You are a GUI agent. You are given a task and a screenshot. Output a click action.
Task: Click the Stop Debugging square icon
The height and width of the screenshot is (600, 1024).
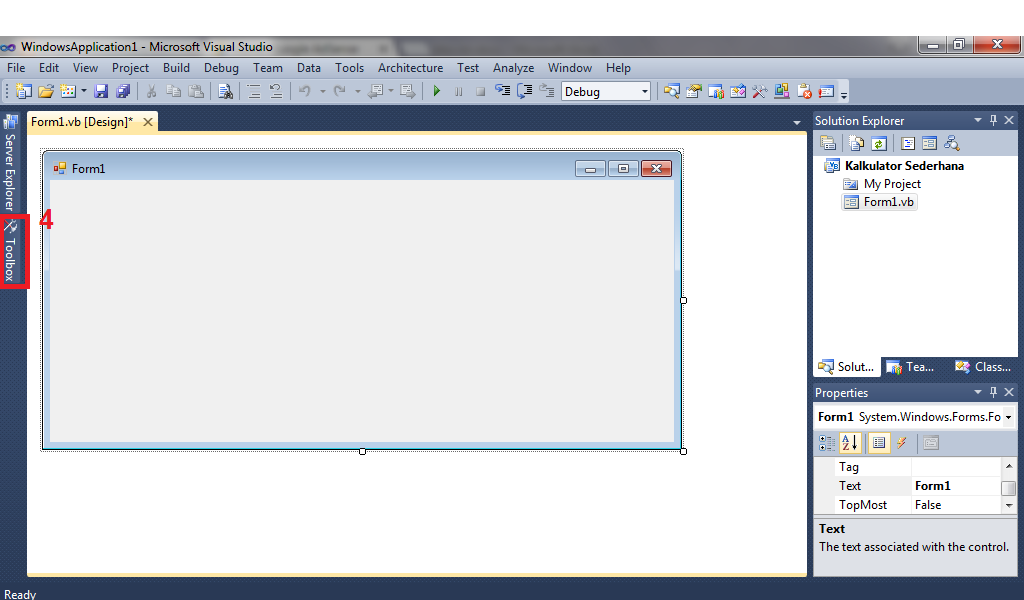[x=480, y=91]
